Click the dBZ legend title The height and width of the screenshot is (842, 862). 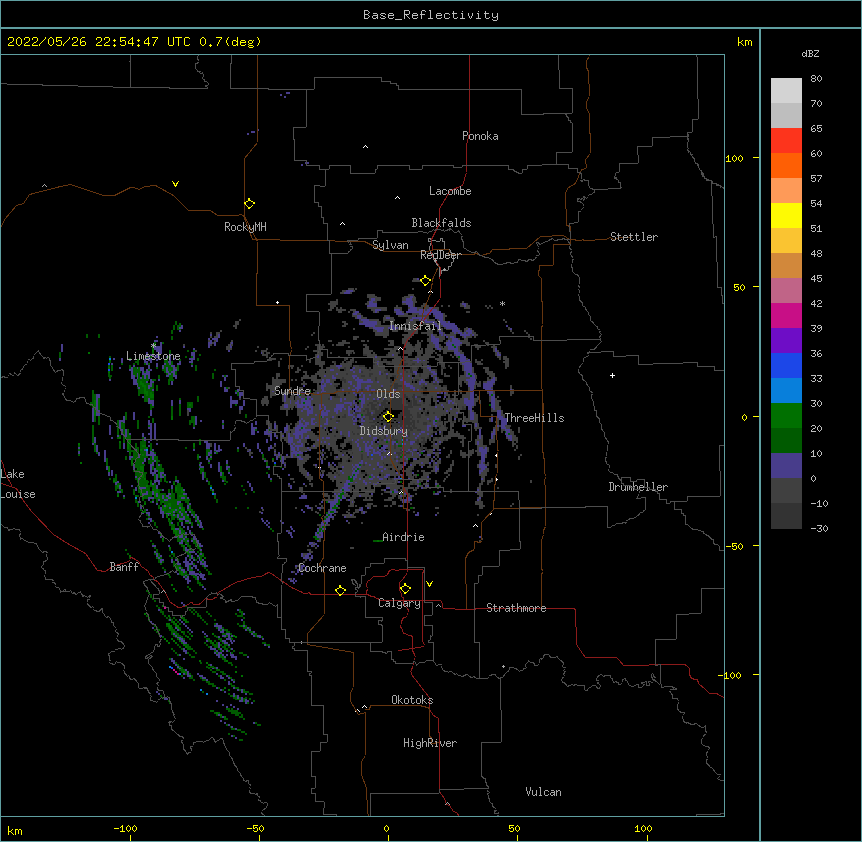point(810,54)
